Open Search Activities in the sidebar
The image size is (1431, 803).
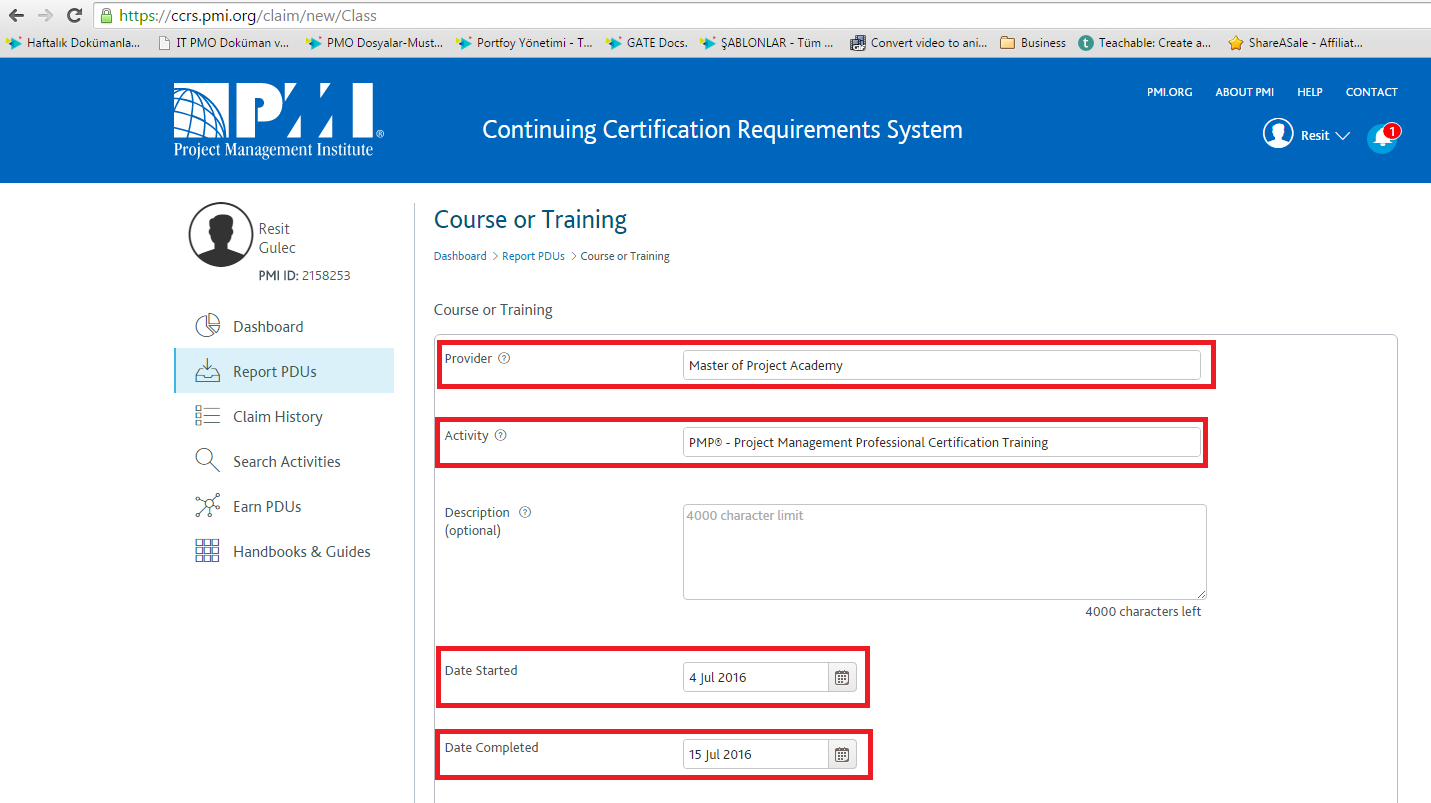(x=284, y=461)
